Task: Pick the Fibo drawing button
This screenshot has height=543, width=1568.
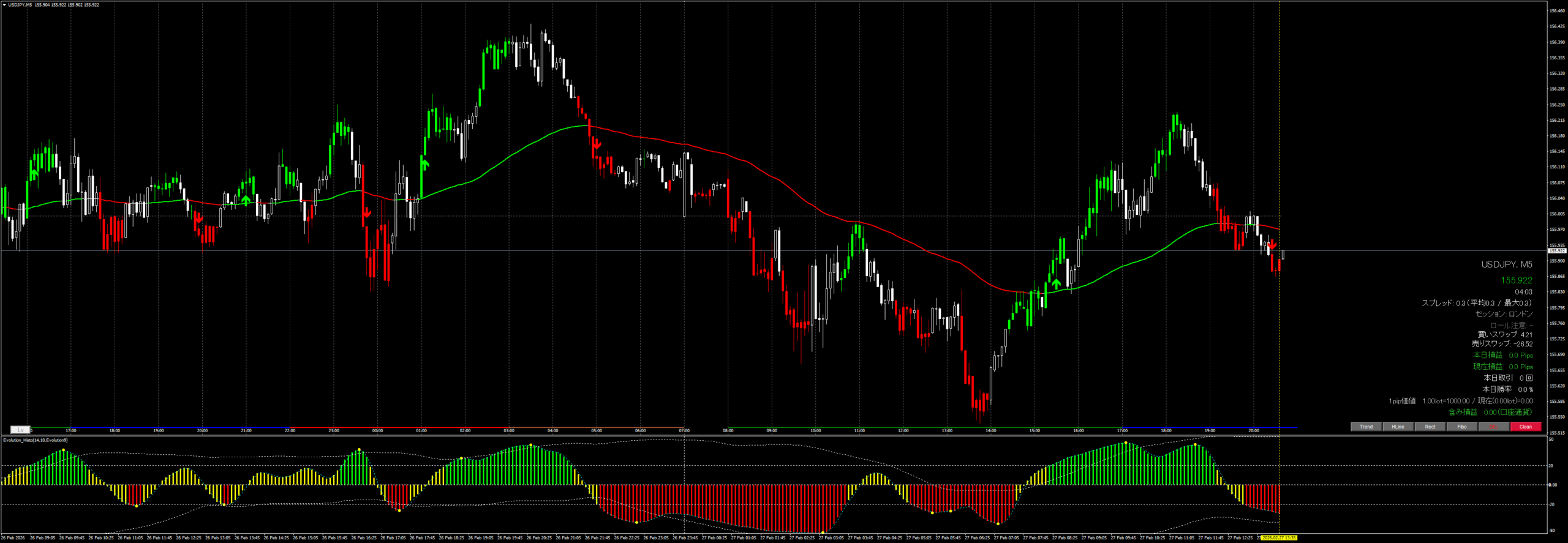Action: 1461,427
